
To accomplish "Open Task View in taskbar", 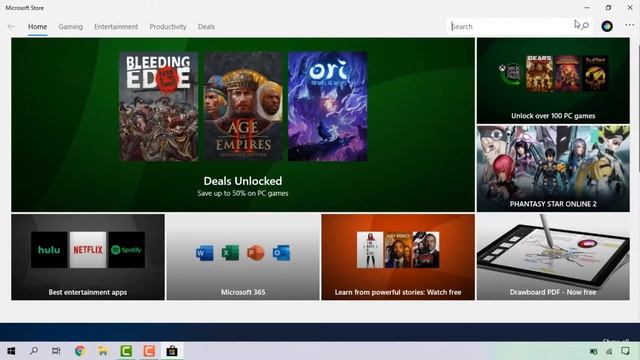I will pyautogui.click(x=56, y=351).
